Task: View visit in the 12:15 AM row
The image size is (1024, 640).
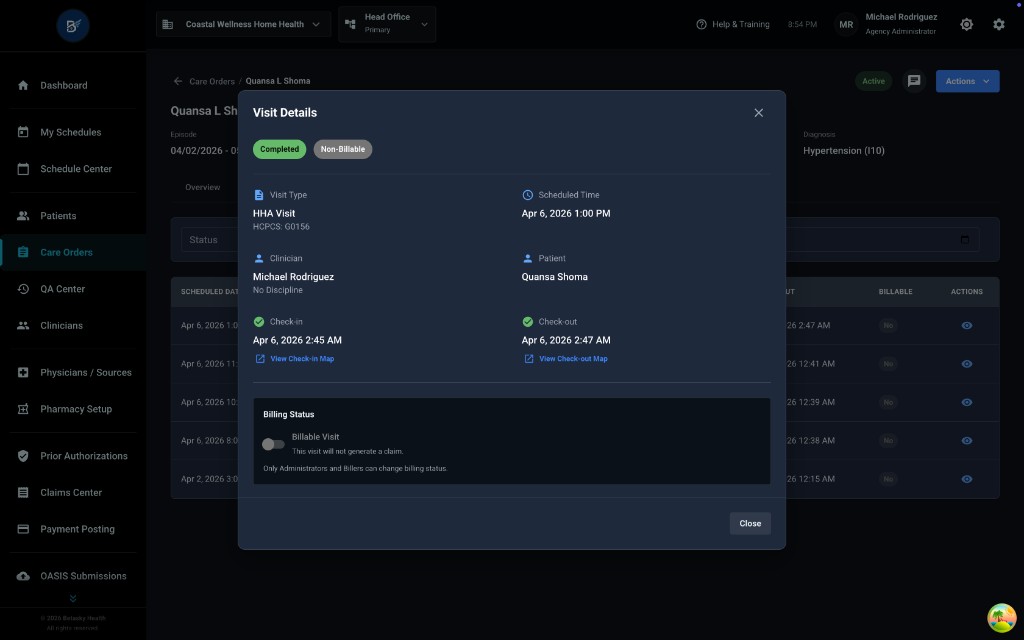Action: [967, 479]
